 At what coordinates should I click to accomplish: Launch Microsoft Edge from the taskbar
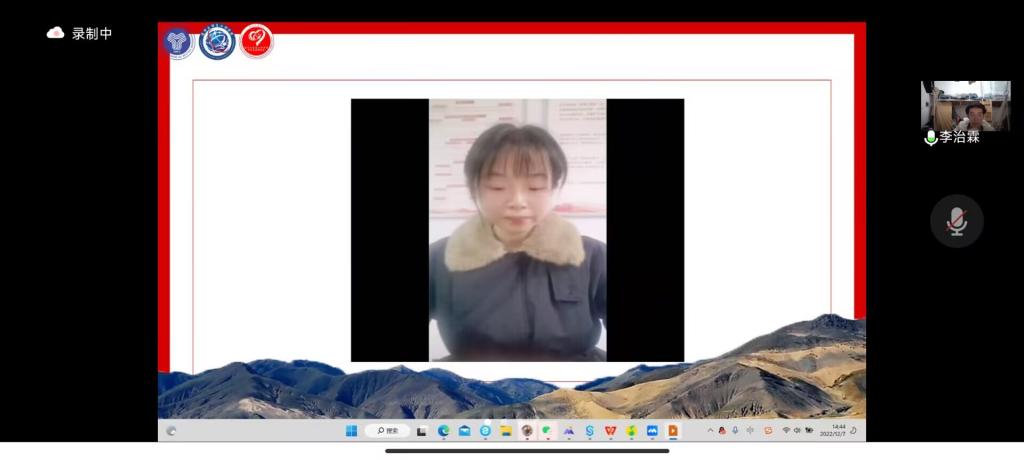pos(443,431)
